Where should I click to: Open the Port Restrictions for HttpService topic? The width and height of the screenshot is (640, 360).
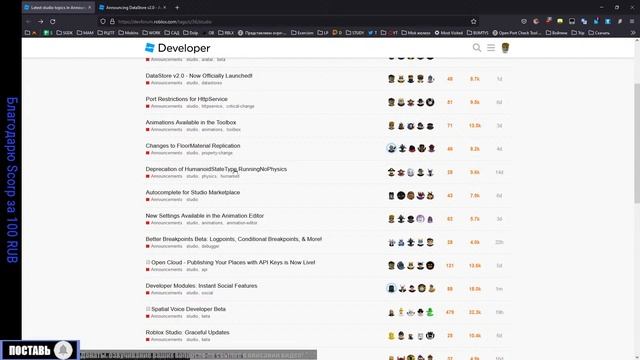pyautogui.click(x=187, y=99)
